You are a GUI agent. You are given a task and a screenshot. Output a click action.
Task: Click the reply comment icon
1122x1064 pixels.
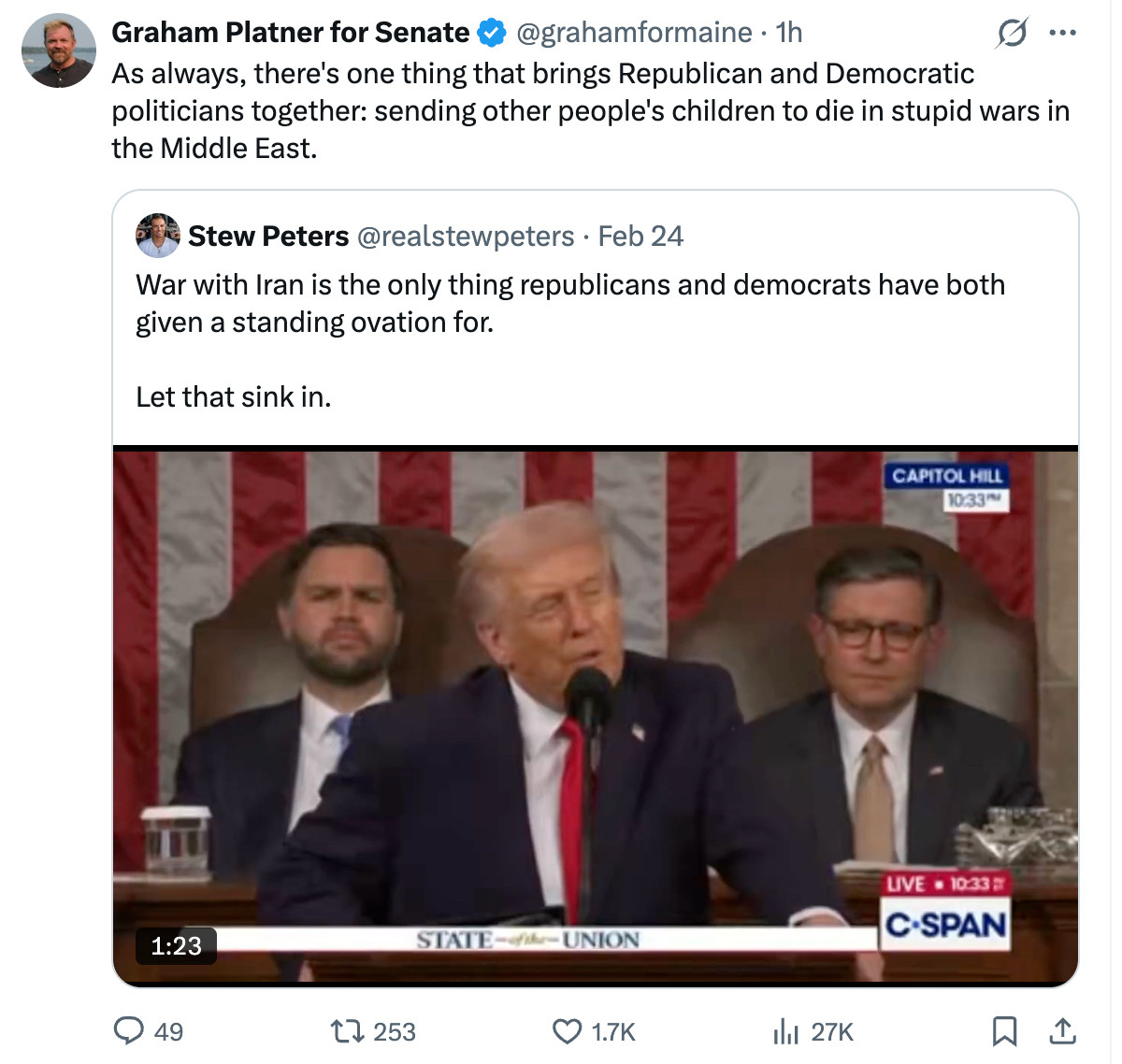[128, 1030]
